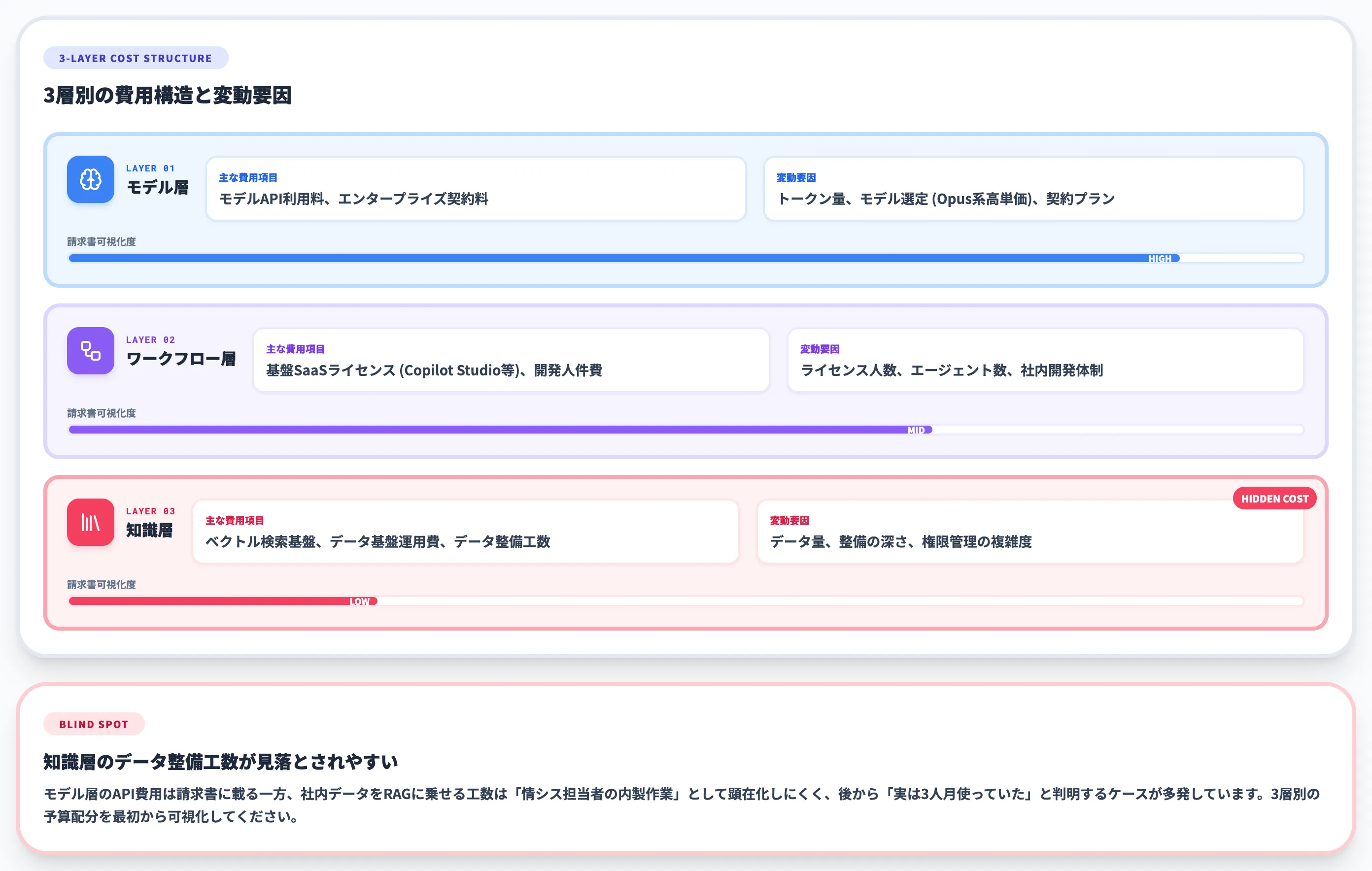The width and height of the screenshot is (1372, 871).
Task: Click 請求書可視化度 label in the モデル層 card
Action: pyautogui.click(x=102, y=242)
